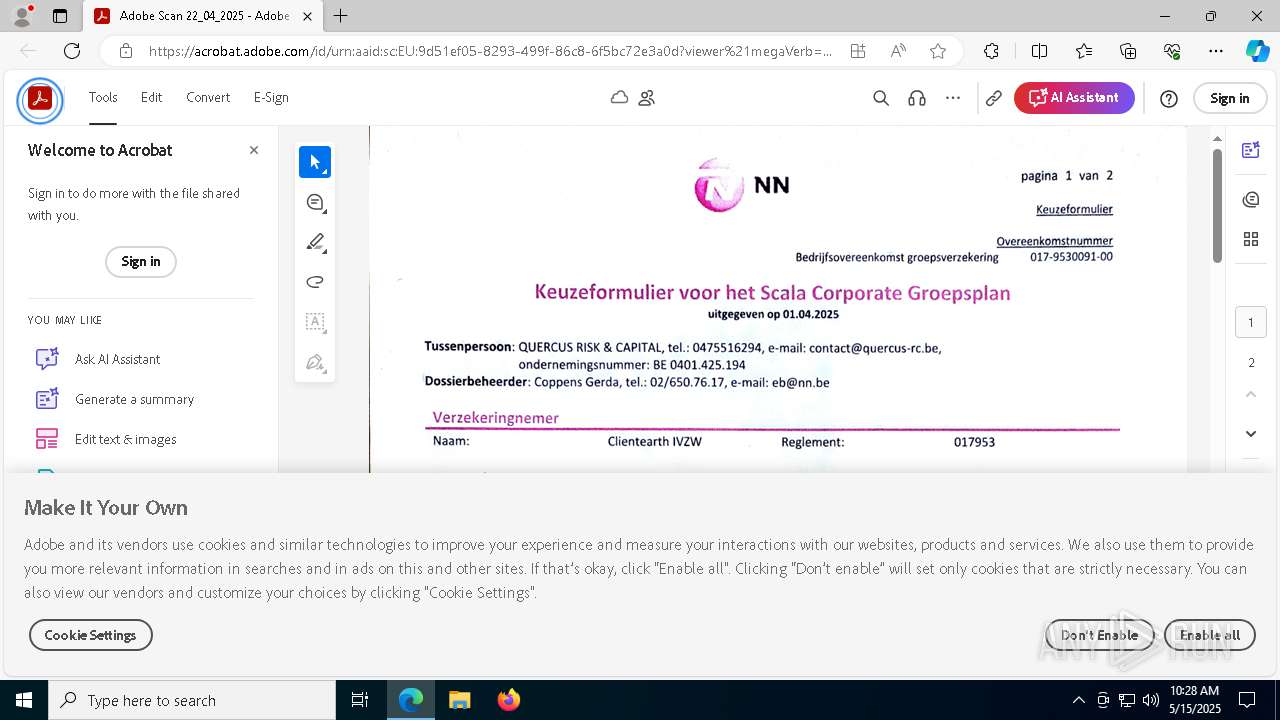Open the comments panel in right rail
Viewport: 1280px width, 720px height.
coord(1250,200)
